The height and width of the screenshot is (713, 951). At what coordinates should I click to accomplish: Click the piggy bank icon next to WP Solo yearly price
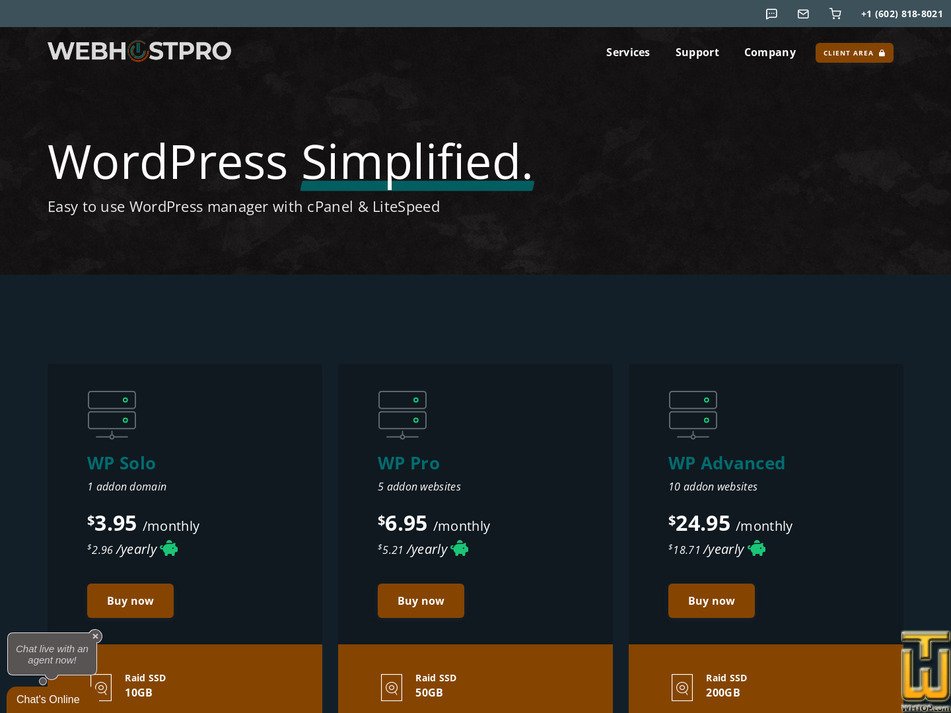point(168,548)
